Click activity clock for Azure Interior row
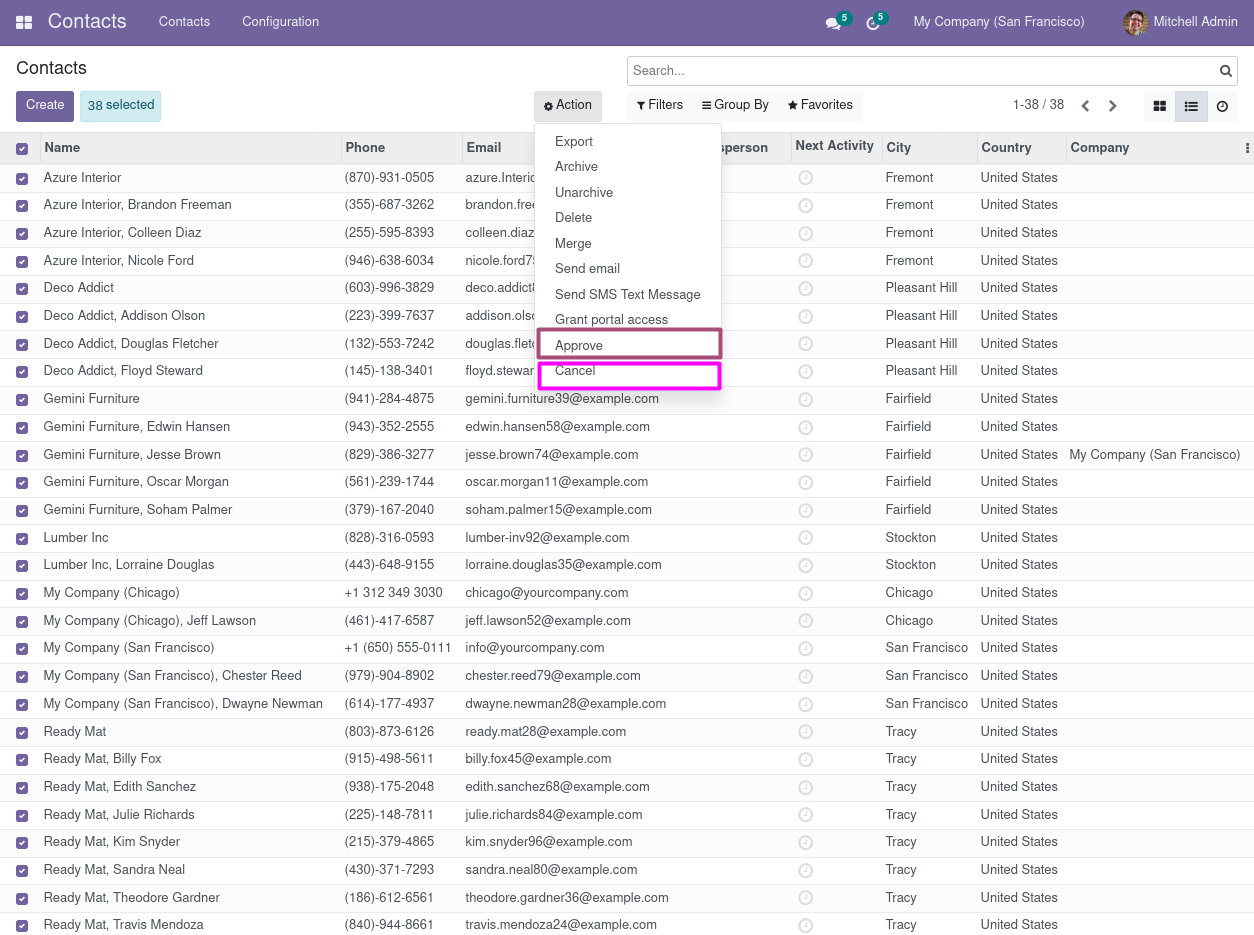Viewport: 1254px width, 935px height. 805,178
